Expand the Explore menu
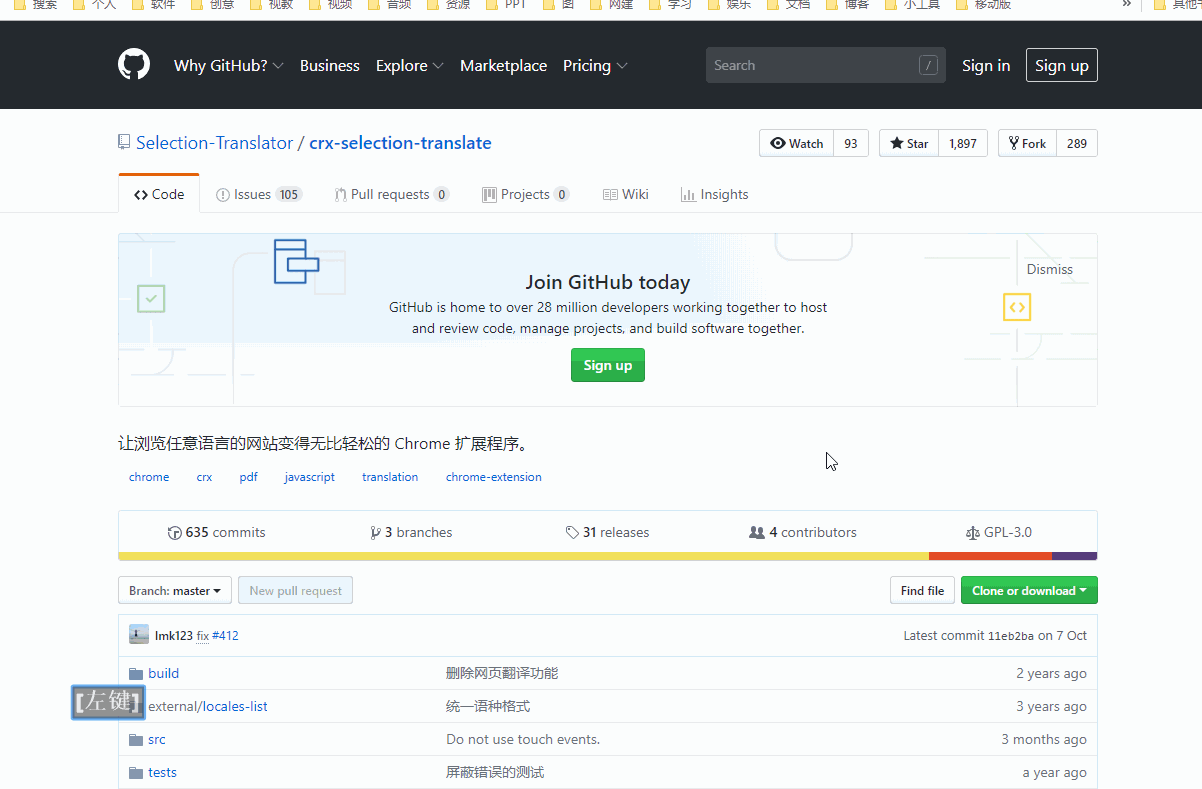Screen dimensions: 1202x789 coord(410,65)
